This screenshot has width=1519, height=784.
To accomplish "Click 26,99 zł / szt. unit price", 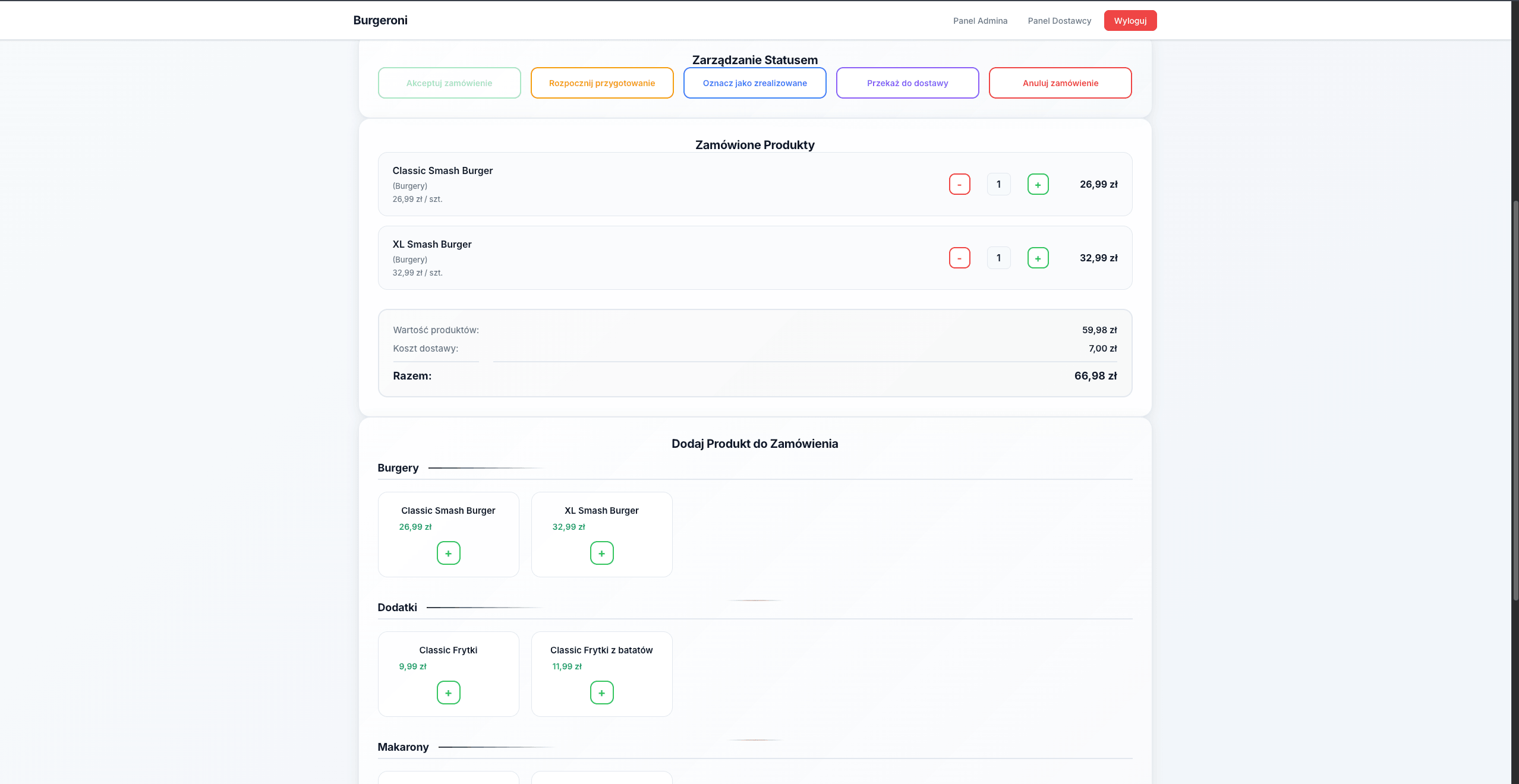I will coord(417,199).
